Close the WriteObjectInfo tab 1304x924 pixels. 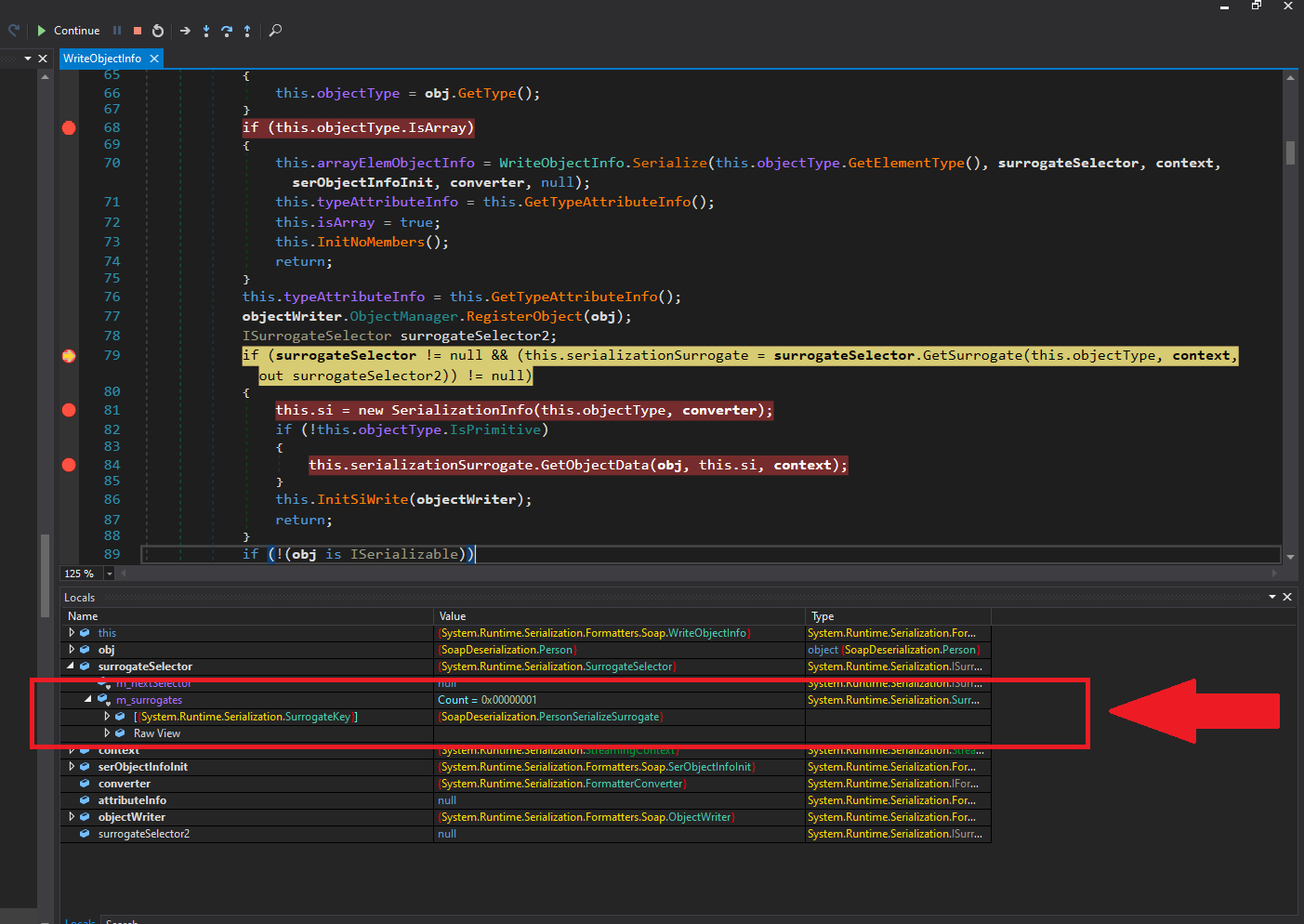154,59
